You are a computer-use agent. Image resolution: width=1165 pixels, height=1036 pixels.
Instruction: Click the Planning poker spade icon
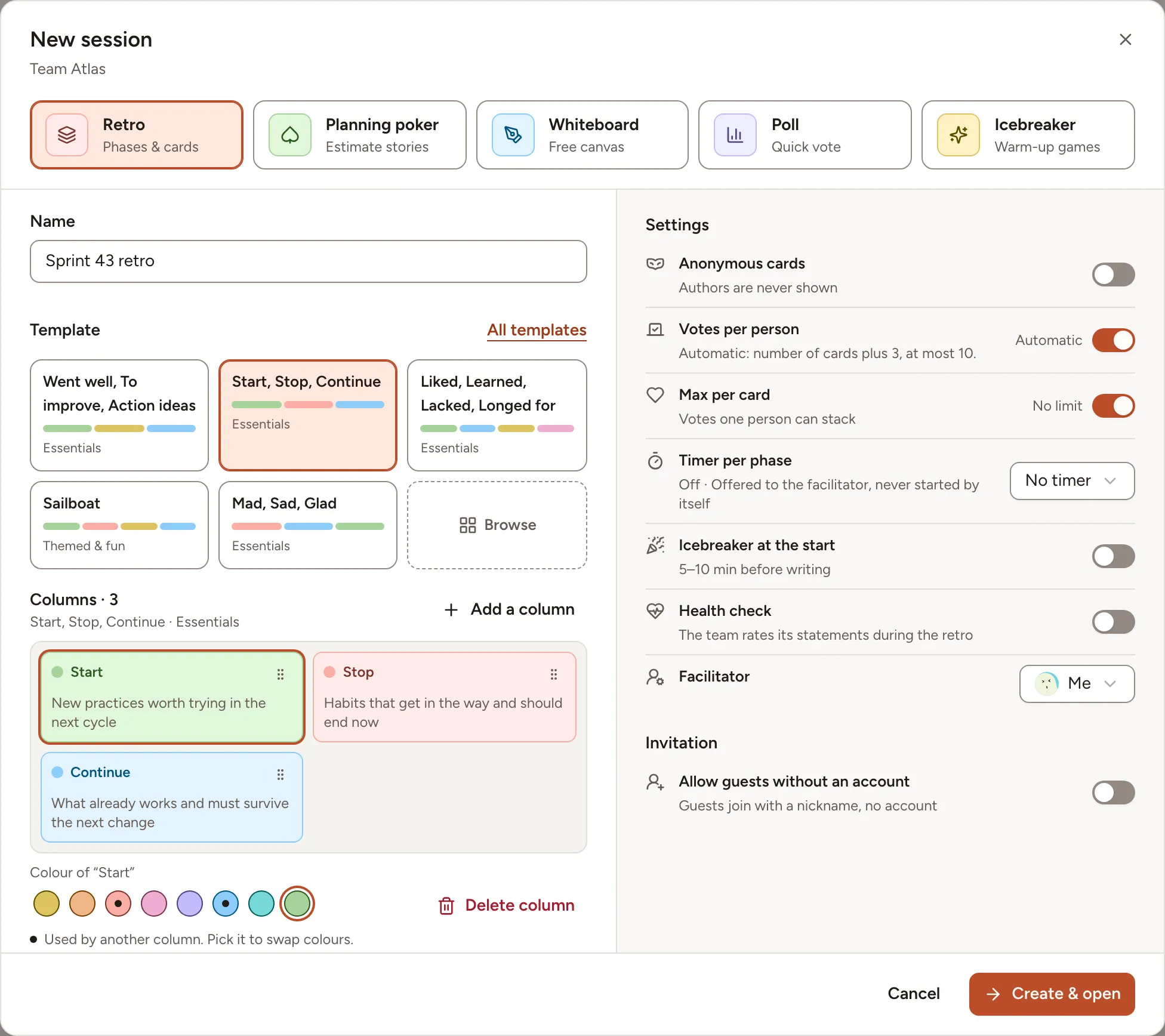pos(290,135)
